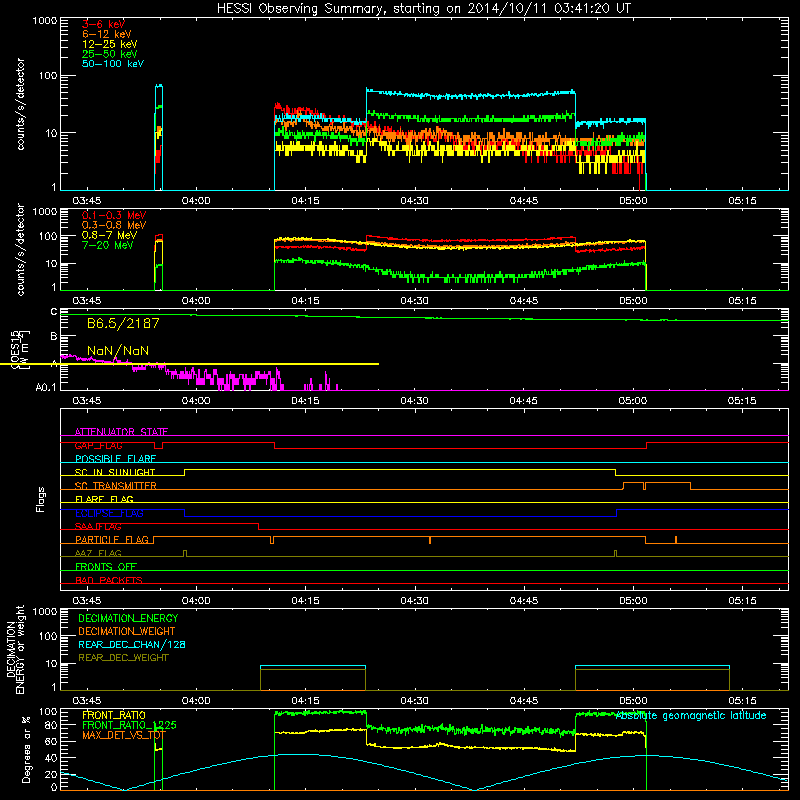
Task: Click counts/s/detector axis title of top panel
Action: [20, 104]
